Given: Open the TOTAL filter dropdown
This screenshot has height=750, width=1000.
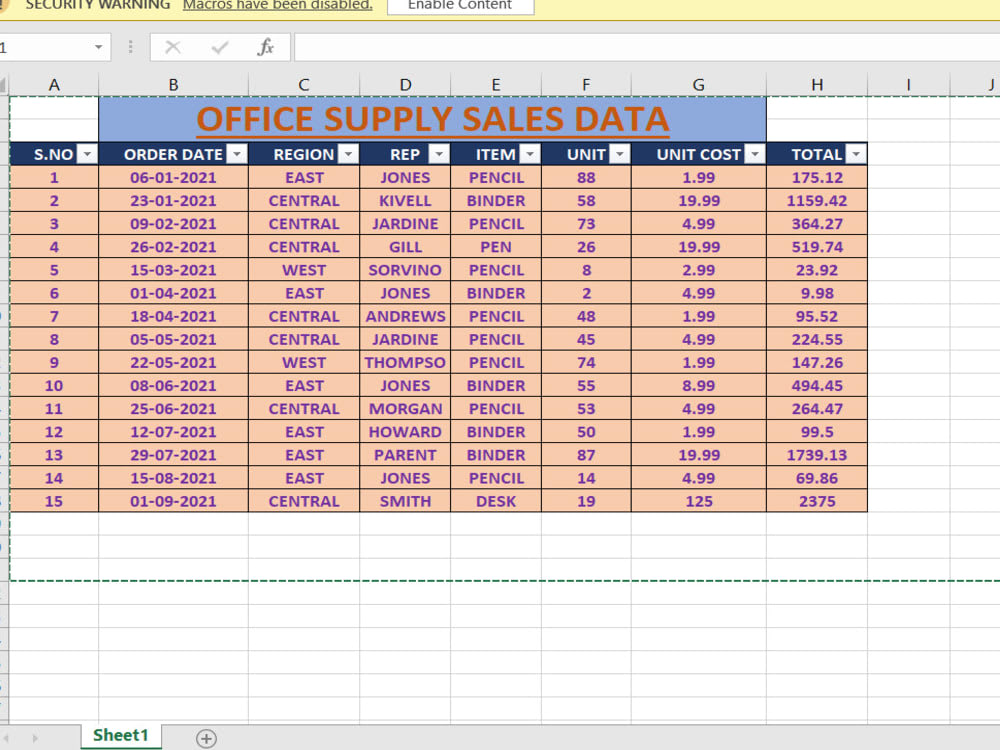Looking at the screenshot, I should 856,154.
